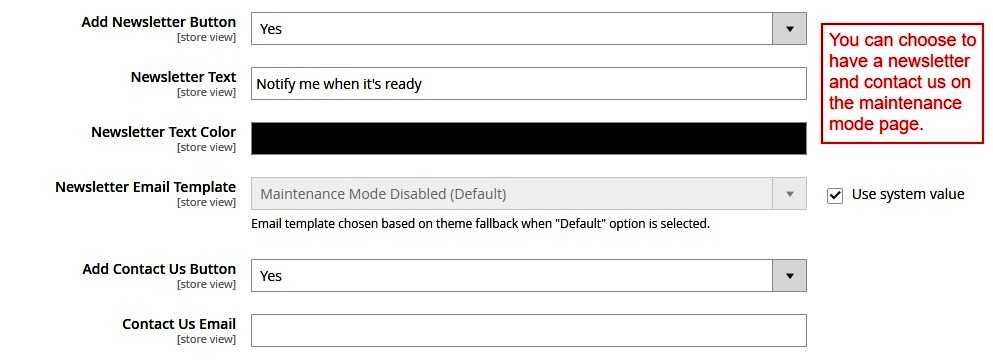Click the 'Use system value' label text

[x=908, y=194]
